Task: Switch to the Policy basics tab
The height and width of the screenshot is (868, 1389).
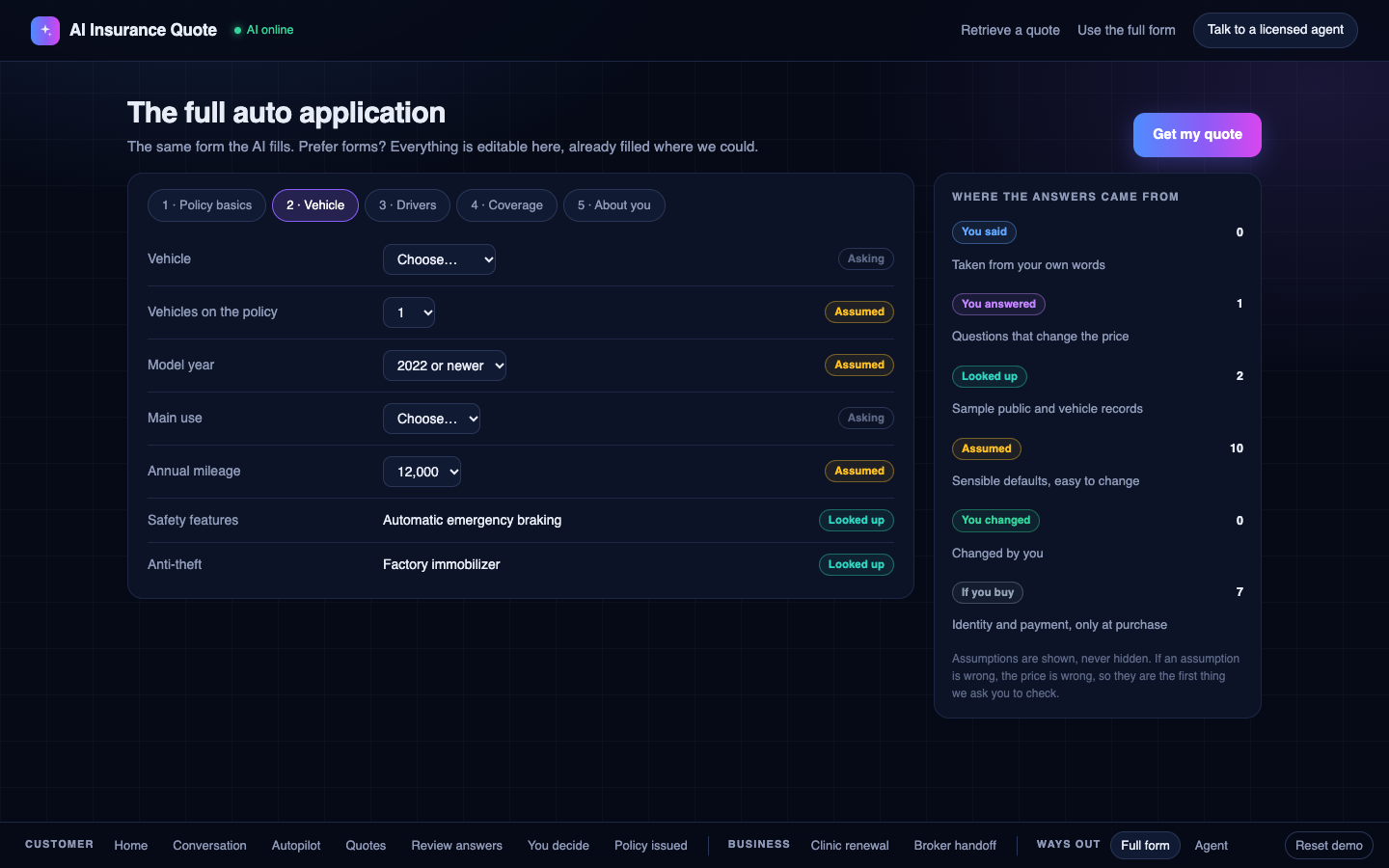Action: point(206,205)
